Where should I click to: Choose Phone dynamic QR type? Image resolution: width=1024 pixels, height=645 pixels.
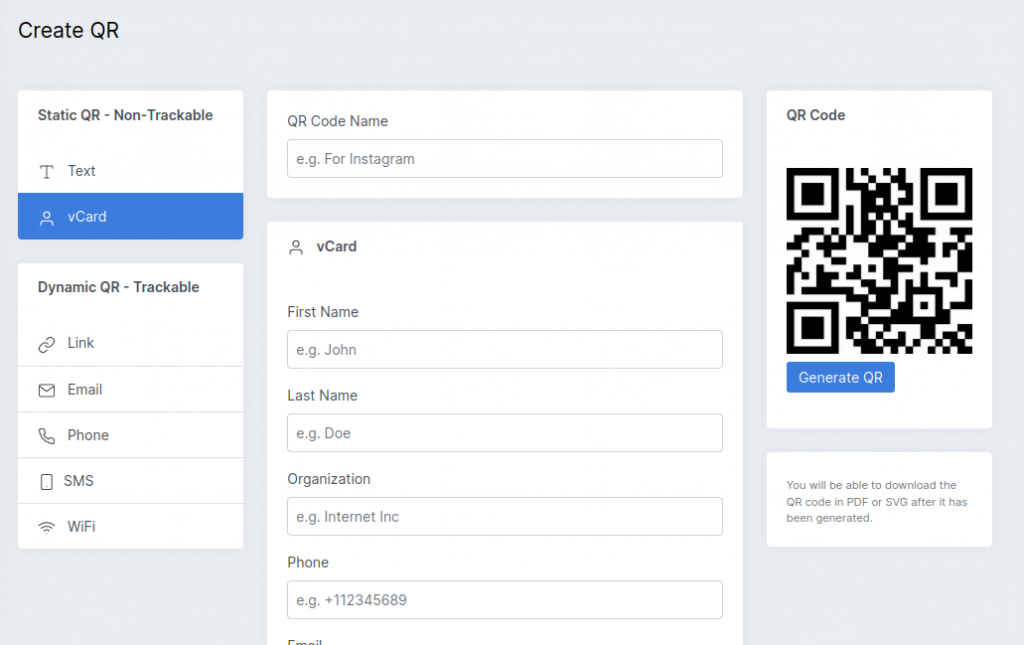pyautogui.click(x=131, y=435)
